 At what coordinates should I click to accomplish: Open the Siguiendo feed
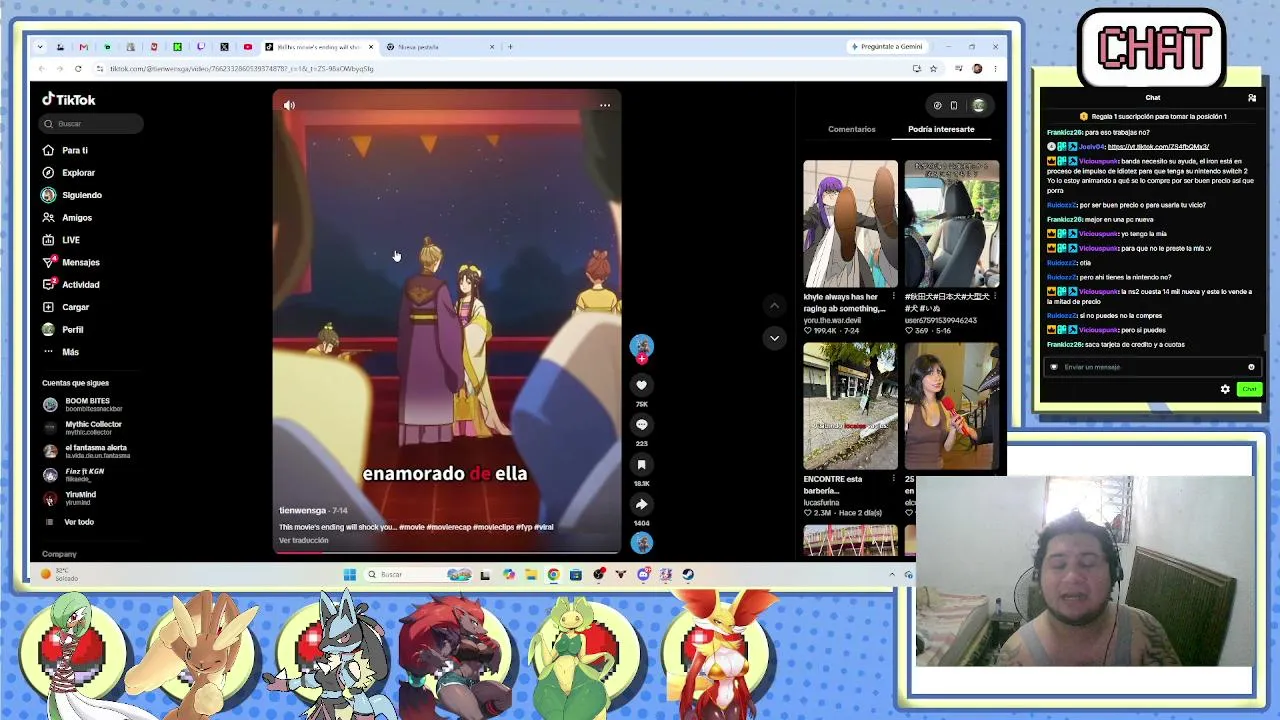click(72, 195)
